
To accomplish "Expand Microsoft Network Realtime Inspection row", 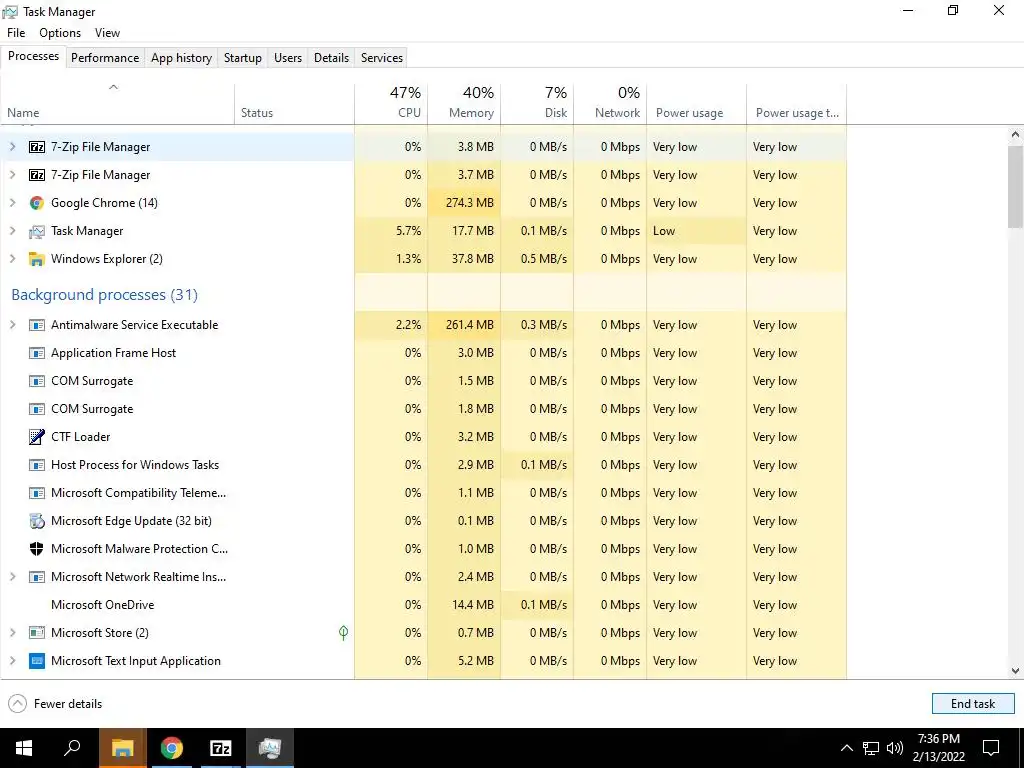I will (x=12, y=577).
